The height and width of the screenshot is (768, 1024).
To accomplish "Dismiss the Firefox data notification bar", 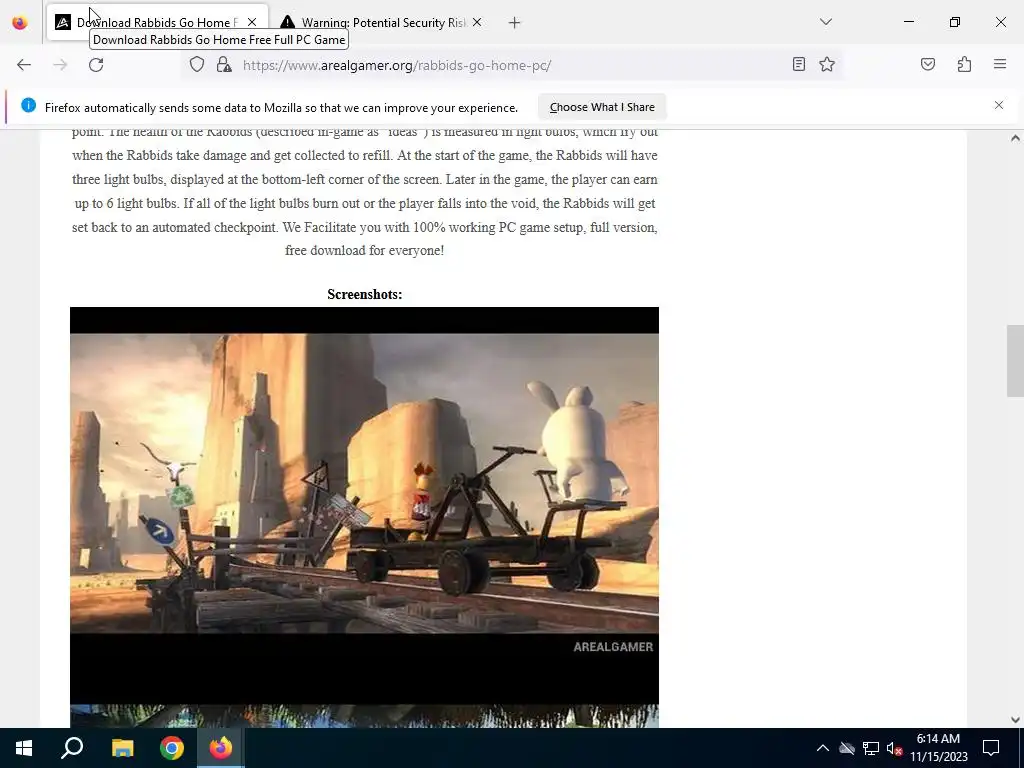I will (999, 105).
